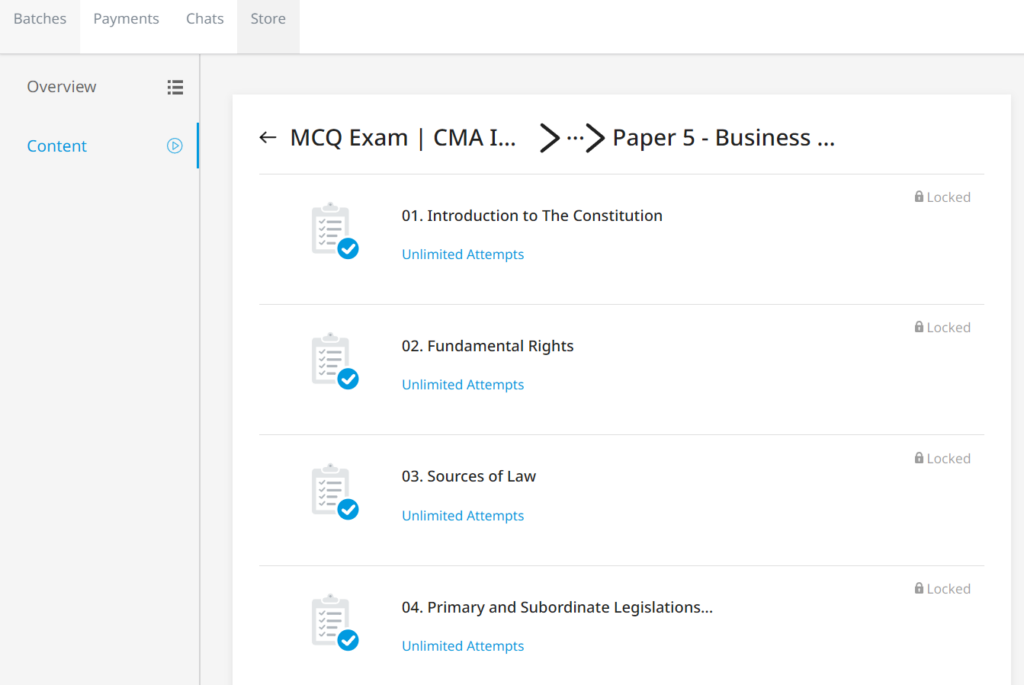This screenshot has height=685, width=1024.
Task: Click the play icon next to Content
Action: click(x=175, y=145)
